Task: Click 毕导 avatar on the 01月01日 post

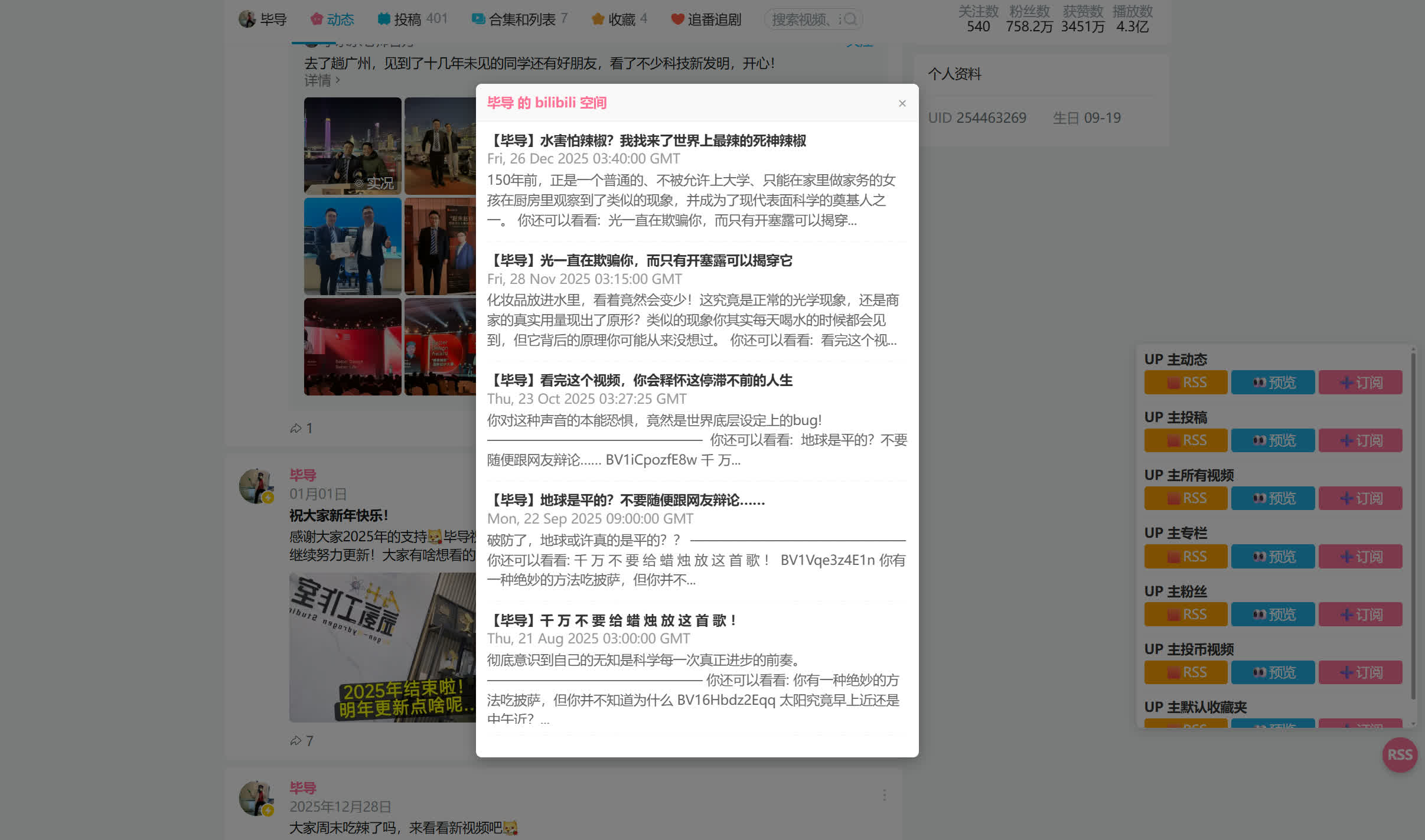Action: click(x=256, y=486)
